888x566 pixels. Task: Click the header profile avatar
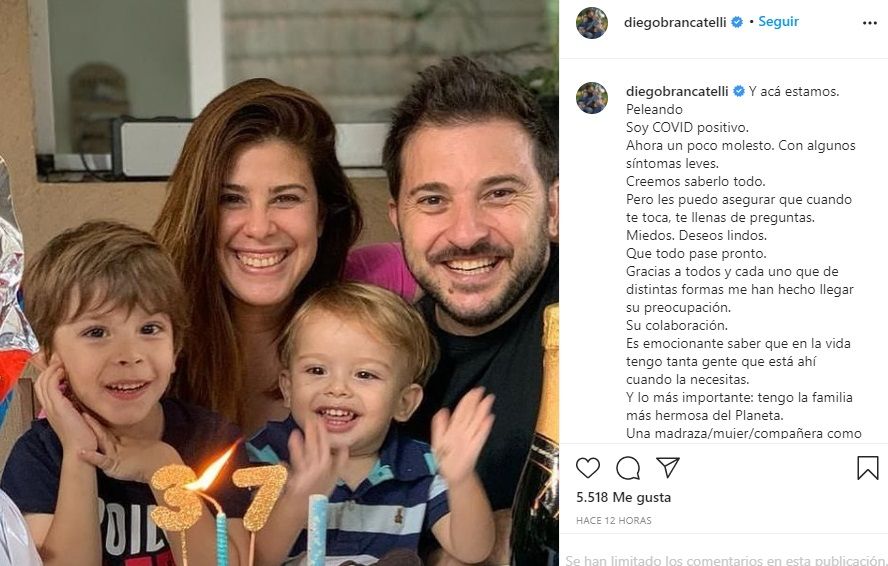592,23
